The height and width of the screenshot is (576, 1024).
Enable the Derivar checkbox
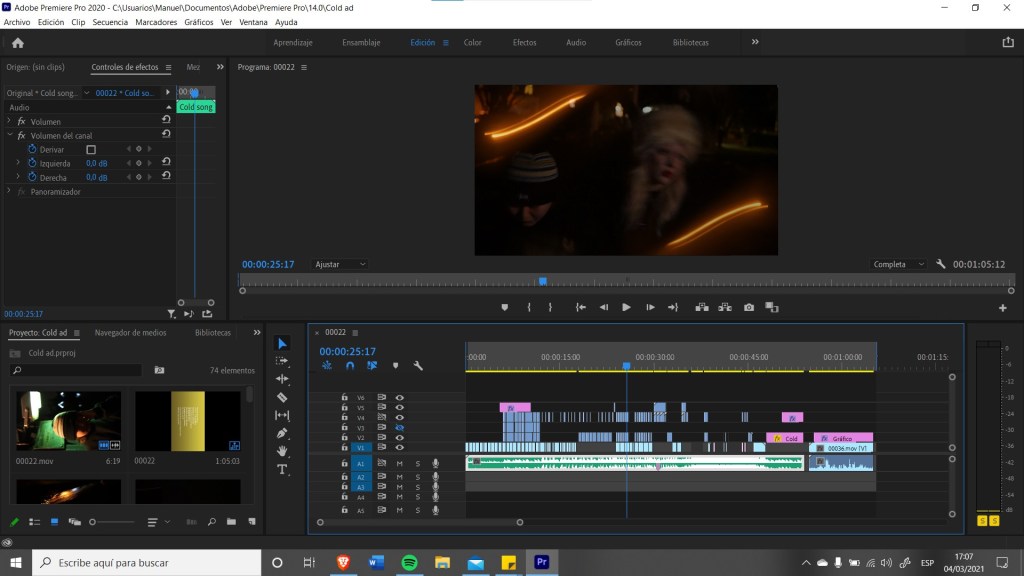pos(91,149)
